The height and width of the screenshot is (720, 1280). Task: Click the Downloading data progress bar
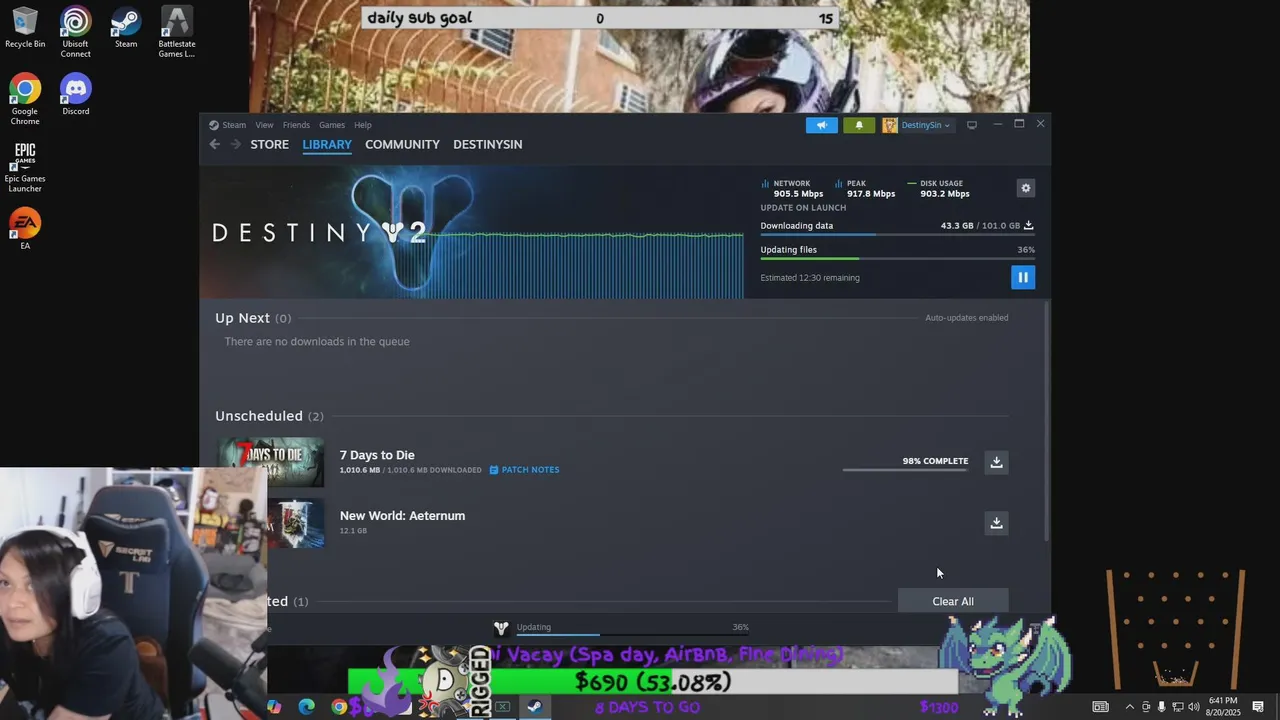coord(897,235)
